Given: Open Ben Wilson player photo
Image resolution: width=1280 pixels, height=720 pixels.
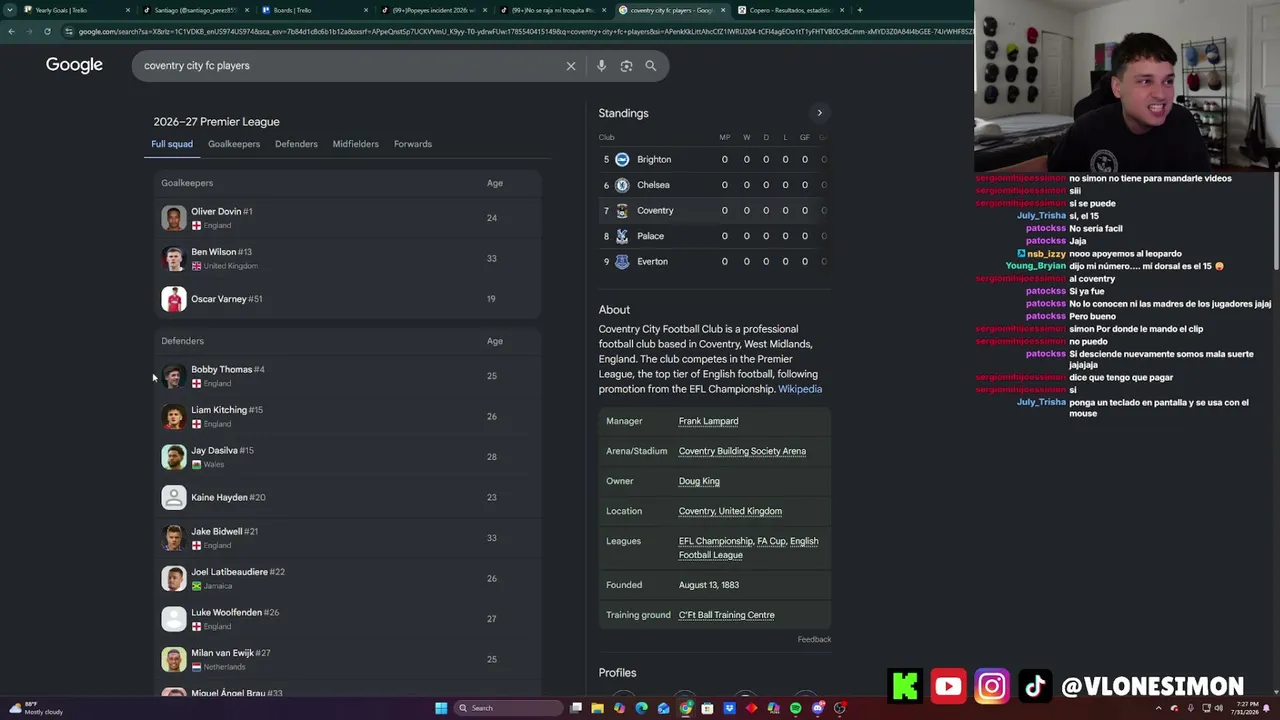Looking at the screenshot, I should [x=174, y=259].
